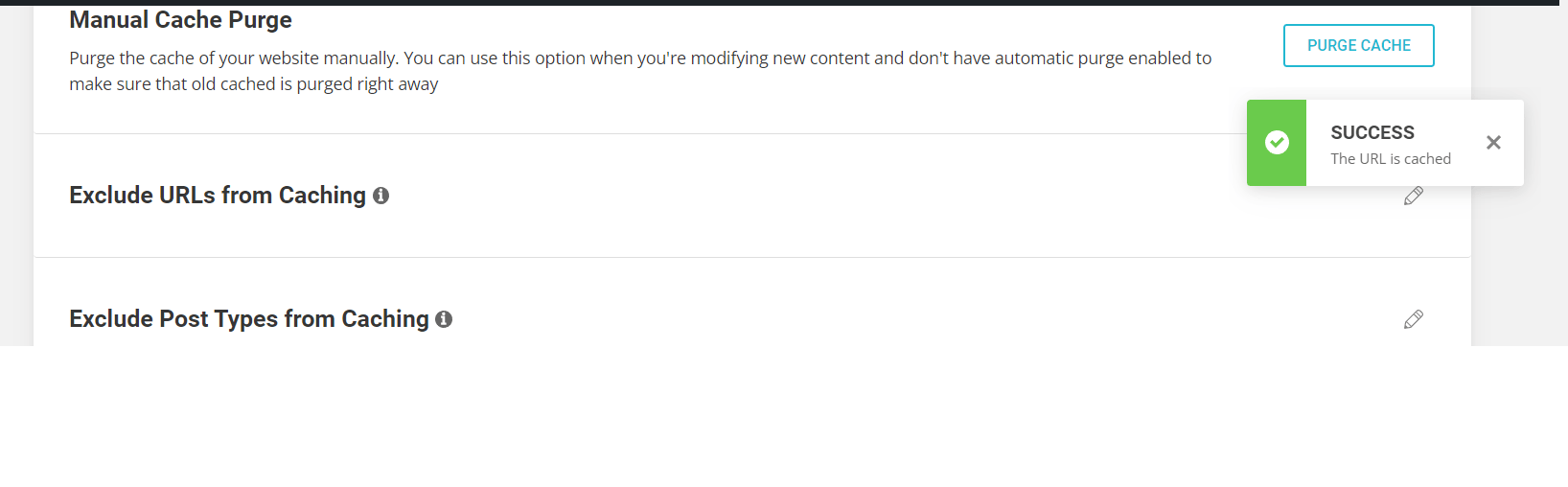Click the Exclude URLs from Caching title
Image resolution: width=1568 pixels, height=487 pixels.
coord(218,196)
